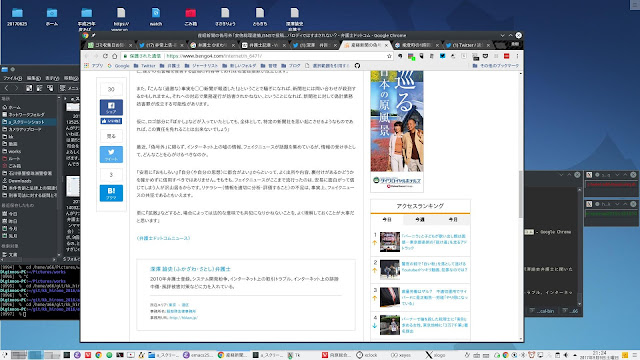
Task: Reload the page in Chrome
Action: [x=105, y=56]
